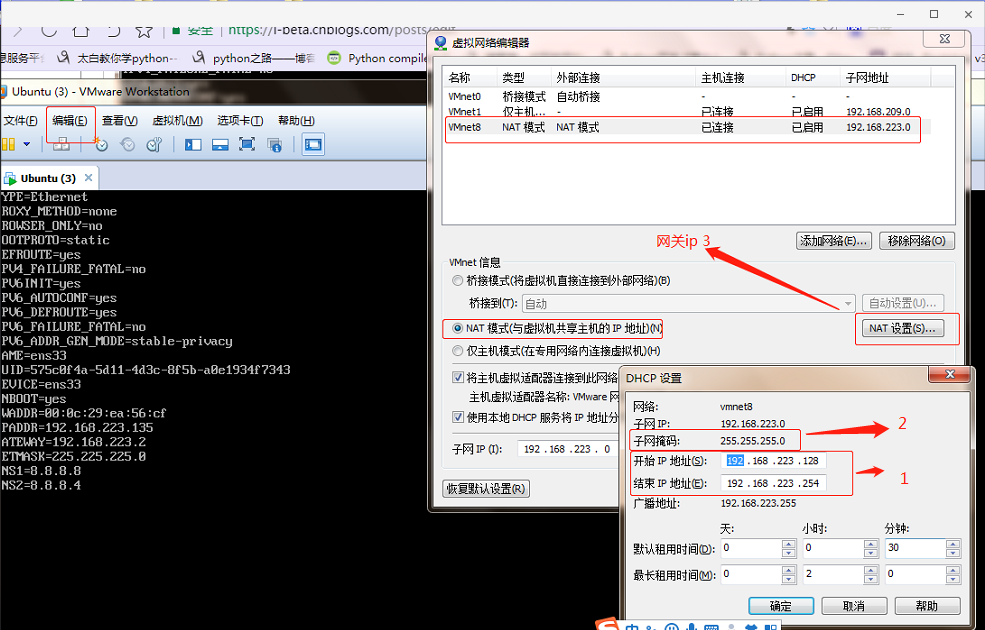Screen dimensions: 985x630
Task: Open the 文件(F) menu
Action: pyautogui.click(x=20, y=121)
